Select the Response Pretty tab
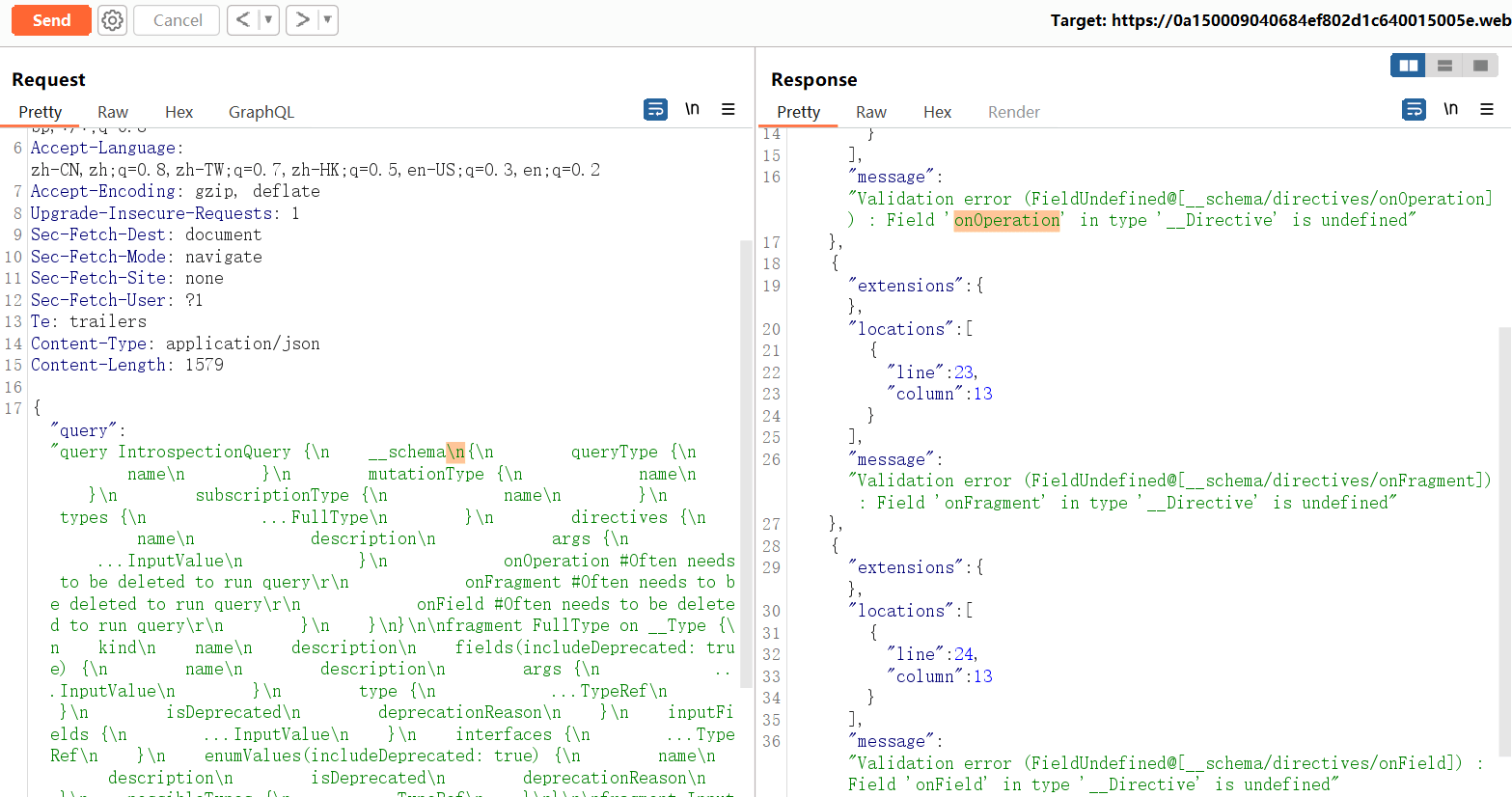This screenshot has width=1512, height=797. pyautogui.click(x=799, y=112)
